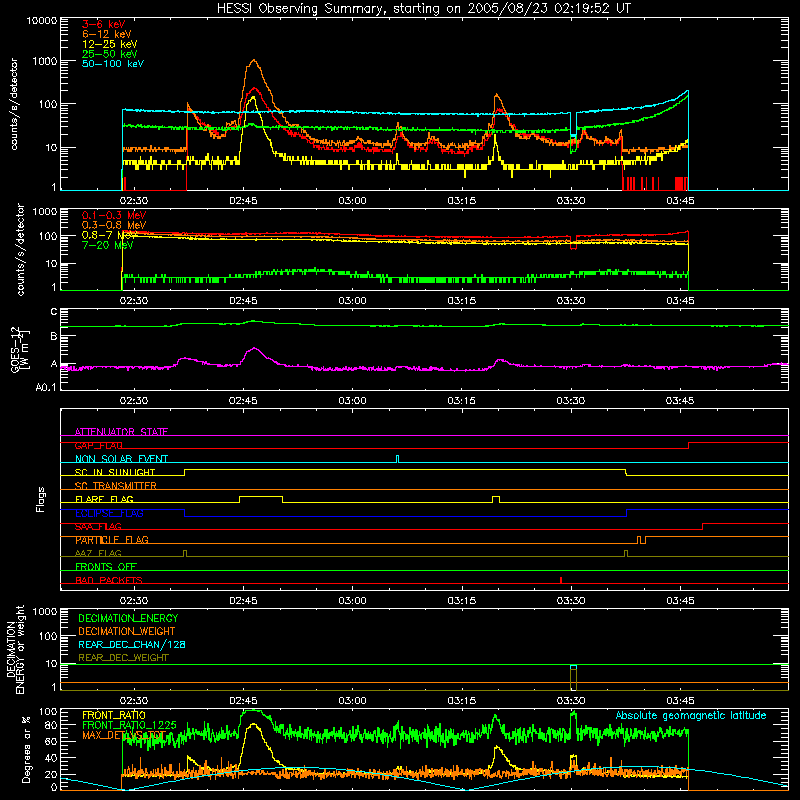Select the BAD_PACKETS flag label
Viewport: 800px width, 800px height.
[x=109, y=581]
